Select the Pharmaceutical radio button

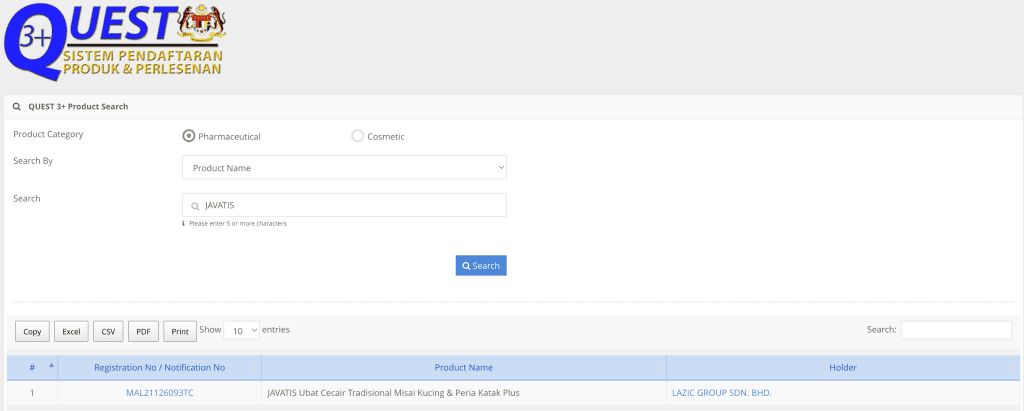(188, 136)
